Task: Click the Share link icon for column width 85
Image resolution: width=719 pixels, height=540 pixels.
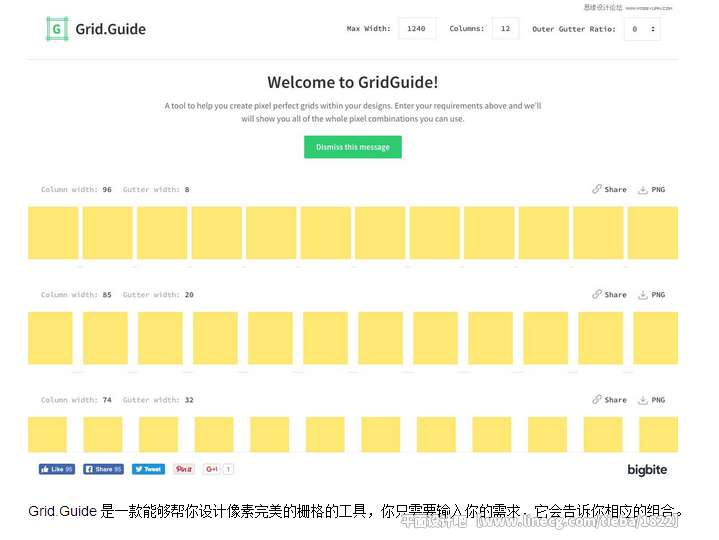Action: [x=597, y=294]
